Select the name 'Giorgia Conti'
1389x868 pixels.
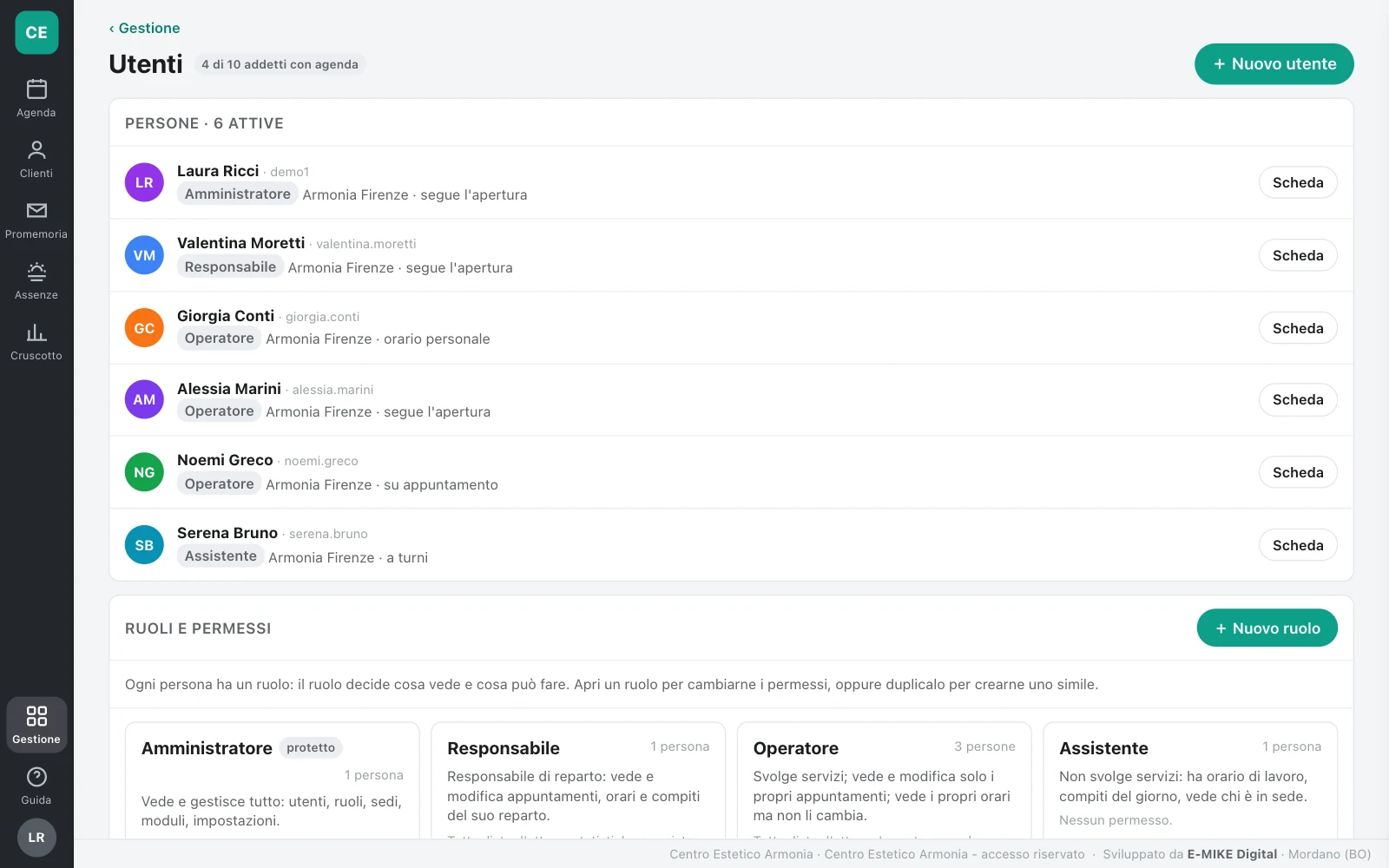point(226,316)
